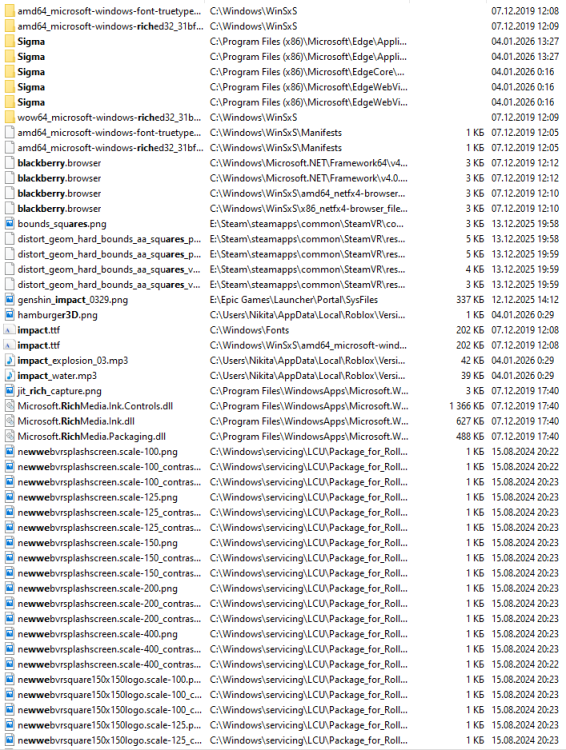Viewport: 566px width, 750px height.
Task: Click the folder icon of wow64_microsoft-windows-riched32
Action: pos(9,117)
